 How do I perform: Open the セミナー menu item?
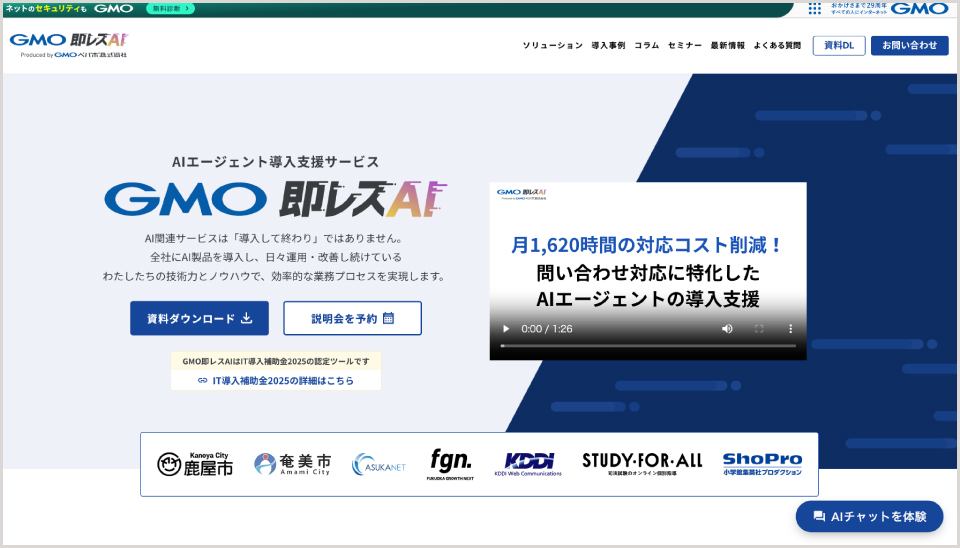coord(684,45)
